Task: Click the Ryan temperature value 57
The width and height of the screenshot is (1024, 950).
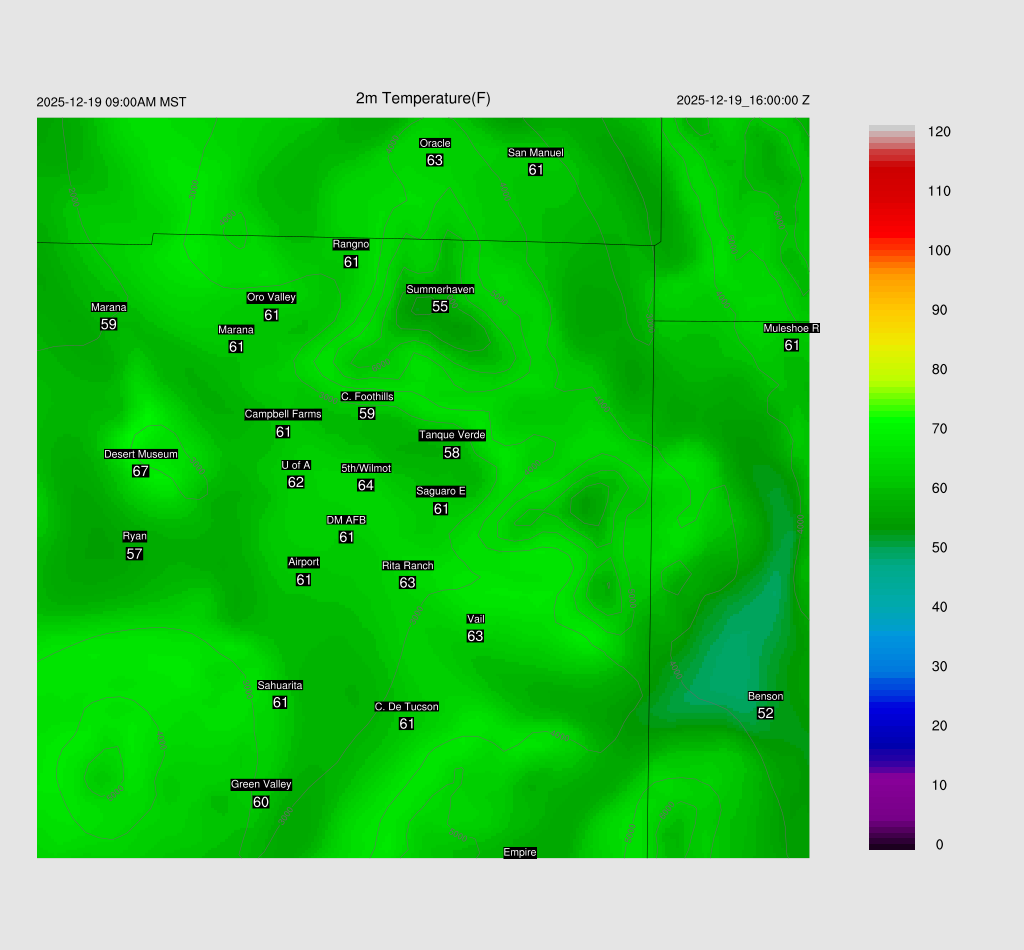Action: (x=135, y=554)
